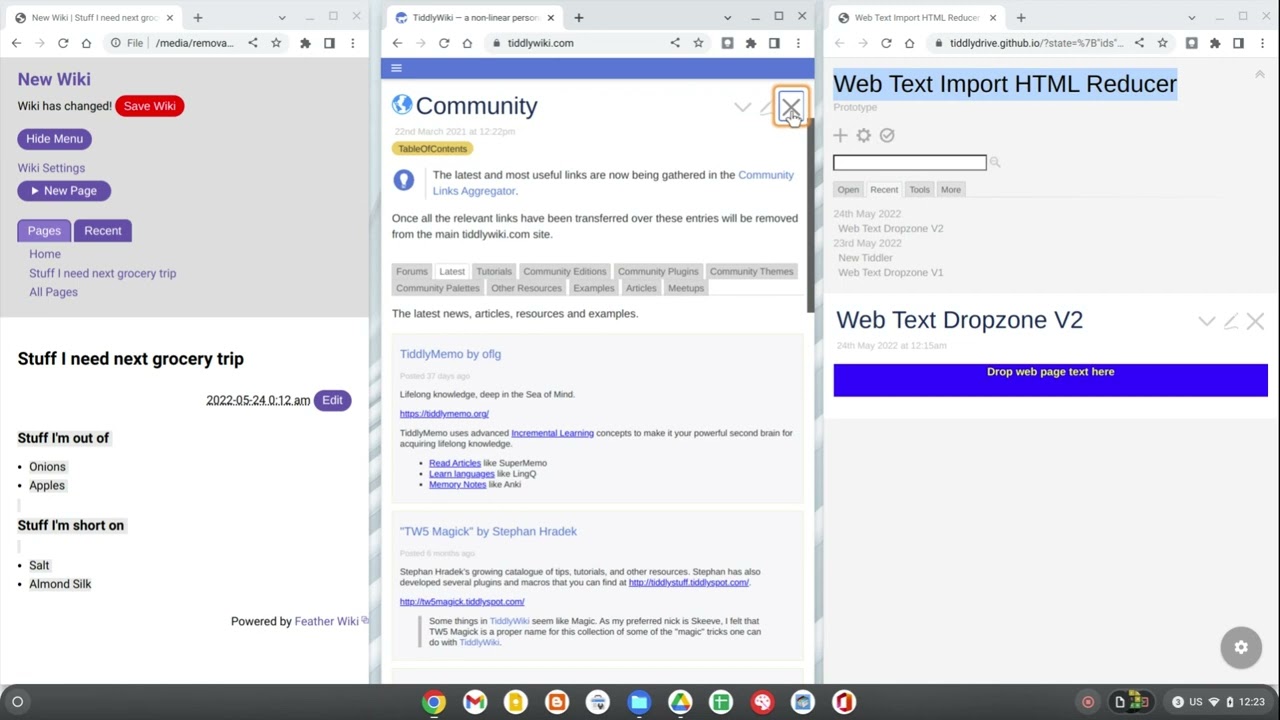
Task: Close the Community tiddler
Action: point(791,106)
